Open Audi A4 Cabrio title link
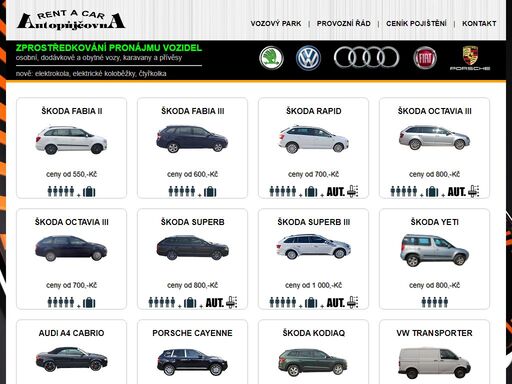The height and width of the screenshot is (384, 512). [71, 333]
